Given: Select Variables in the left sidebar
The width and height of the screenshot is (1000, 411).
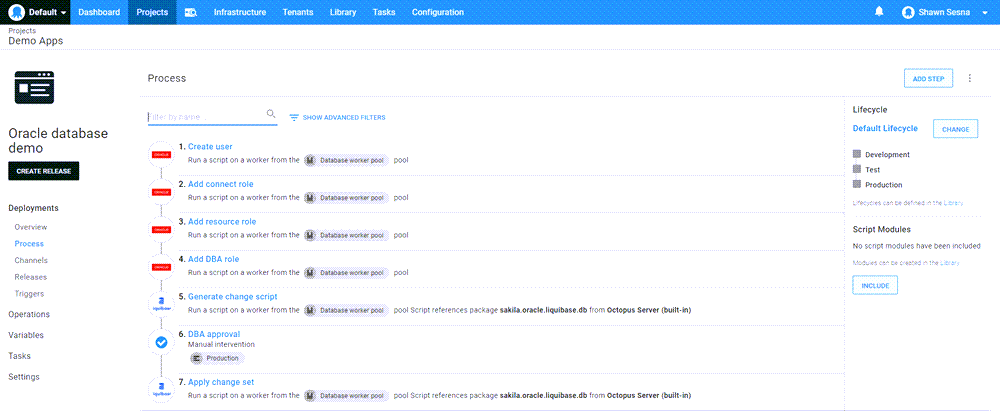Looking at the screenshot, I should [27, 335].
